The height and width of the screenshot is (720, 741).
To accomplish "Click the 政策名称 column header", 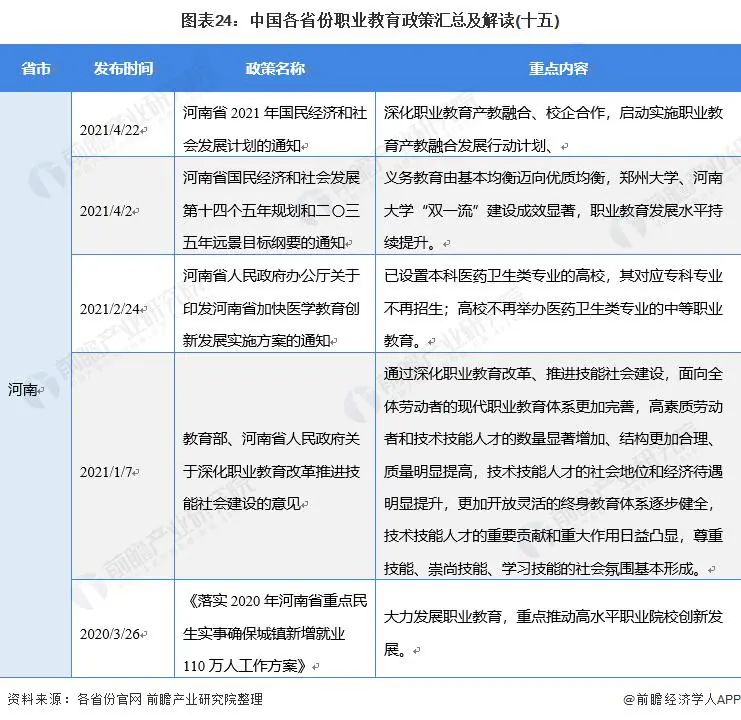I will (274, 69).
